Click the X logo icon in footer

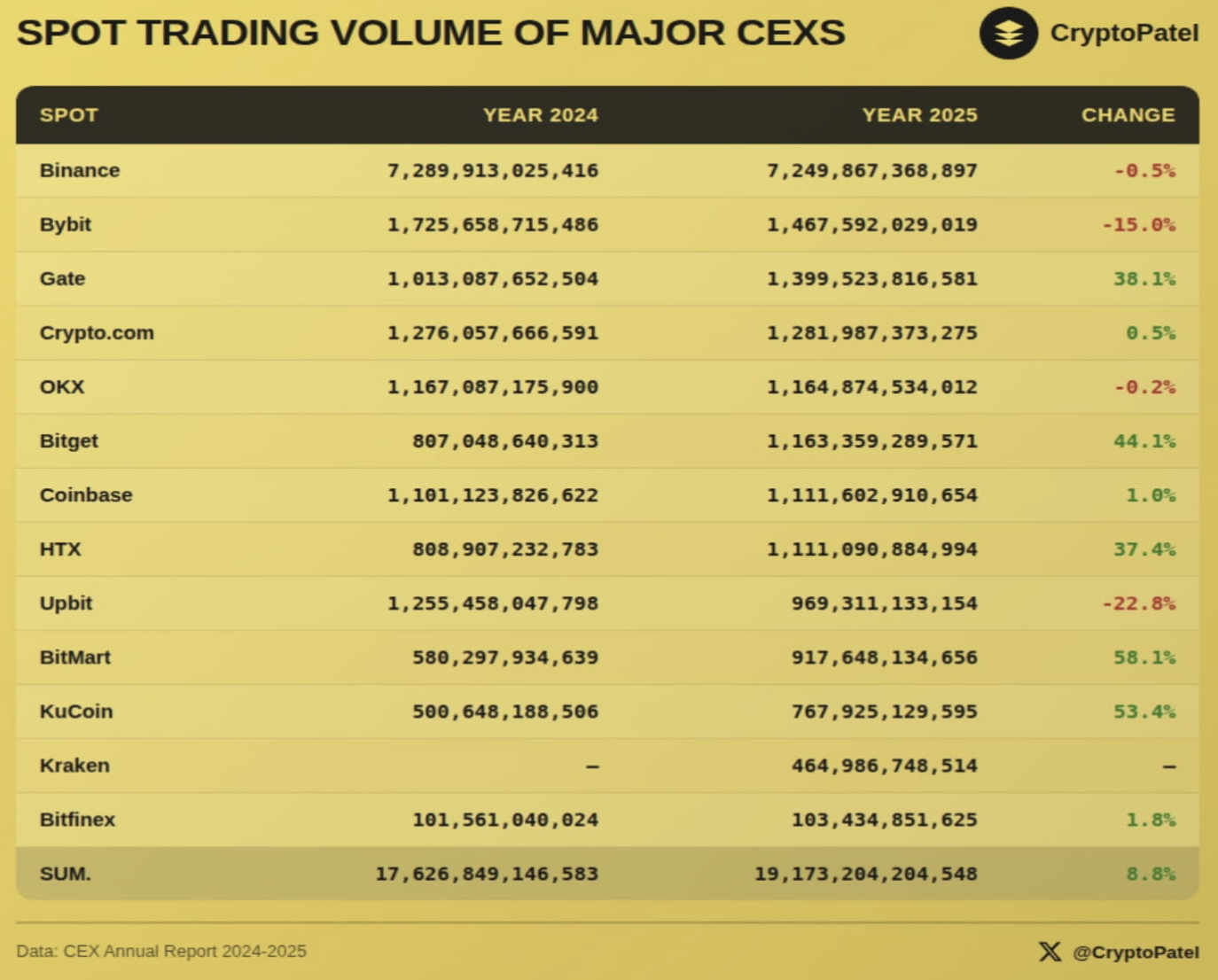(x=1050, y=952)
